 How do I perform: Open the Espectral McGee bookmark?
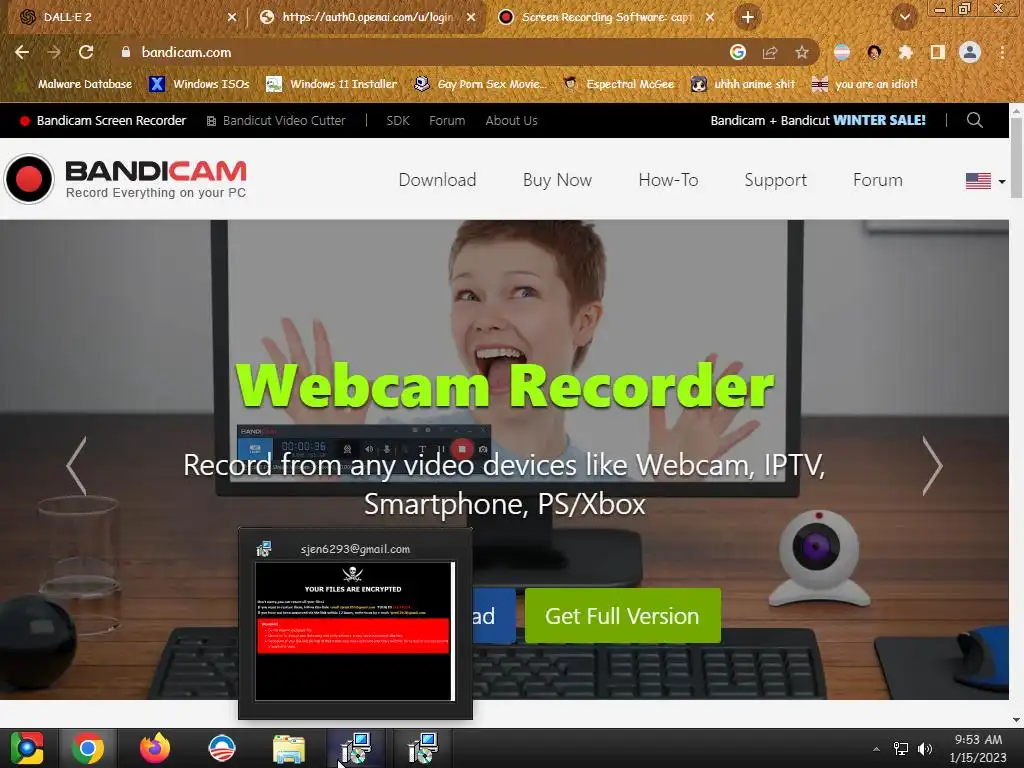point(619,84)
